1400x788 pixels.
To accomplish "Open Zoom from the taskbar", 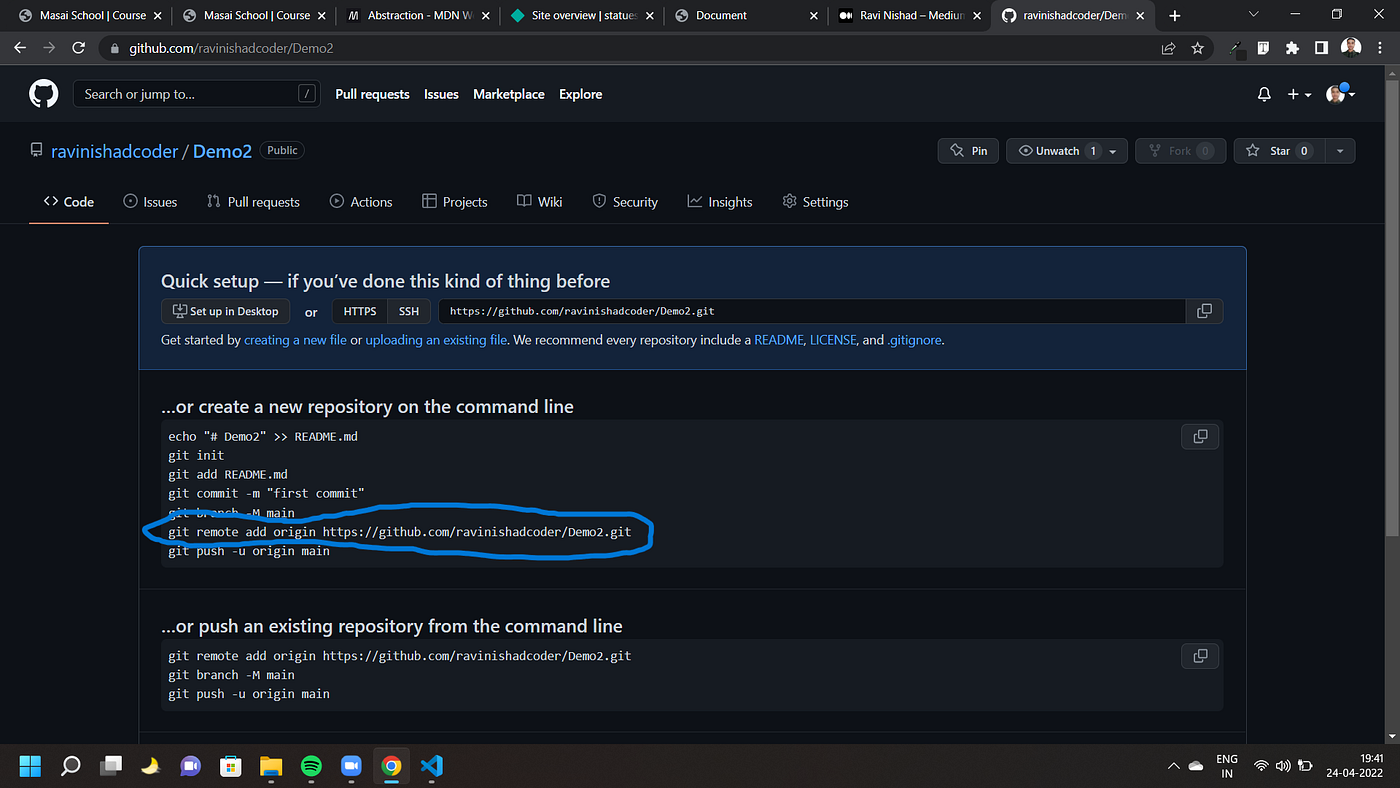I will point(351,767).
